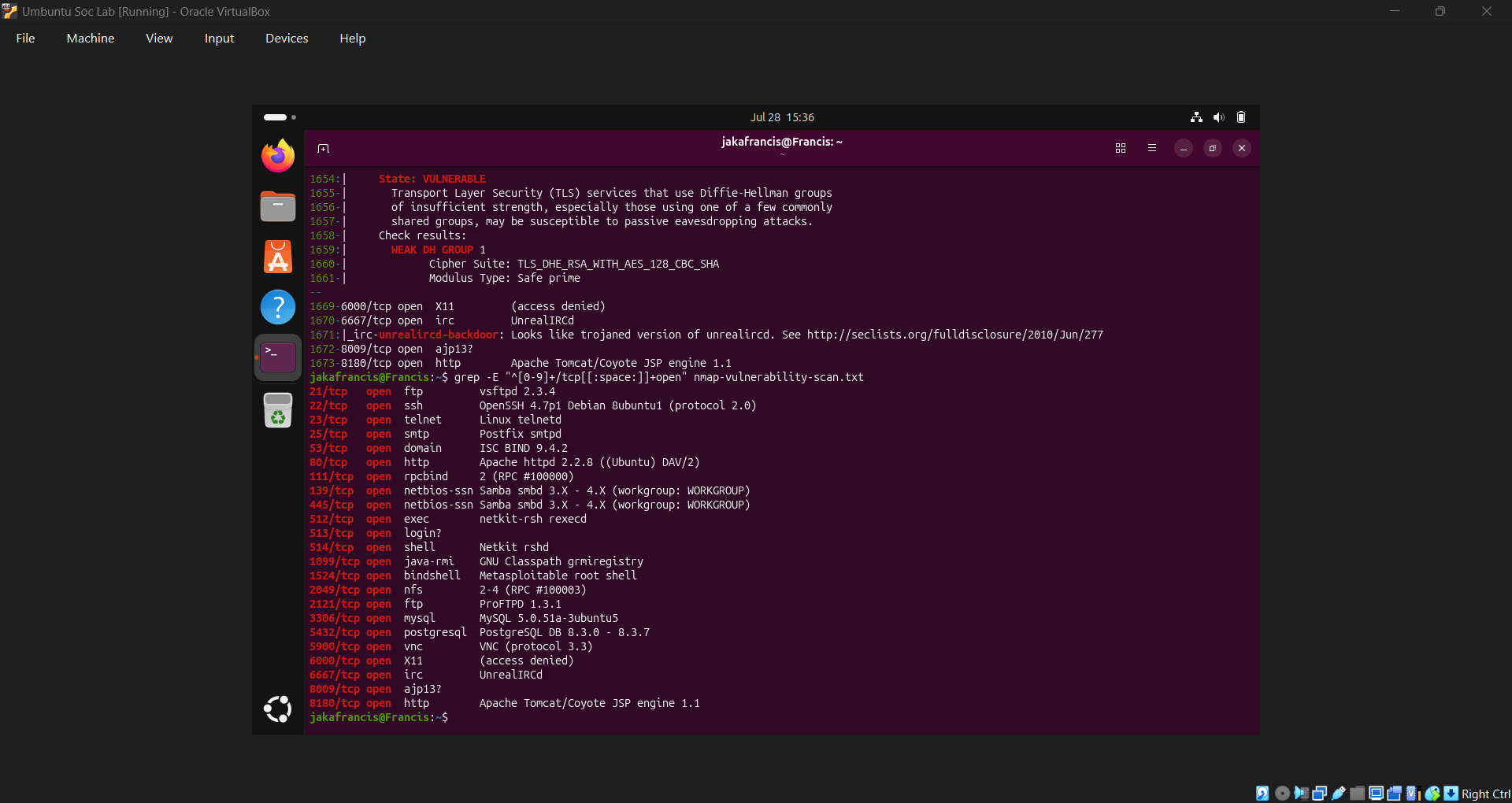1512x803 pixels.
Task: Click 'PostgreSQL DB 8.3.0 - 8.3.7' text
Action: tap(565, 632)
